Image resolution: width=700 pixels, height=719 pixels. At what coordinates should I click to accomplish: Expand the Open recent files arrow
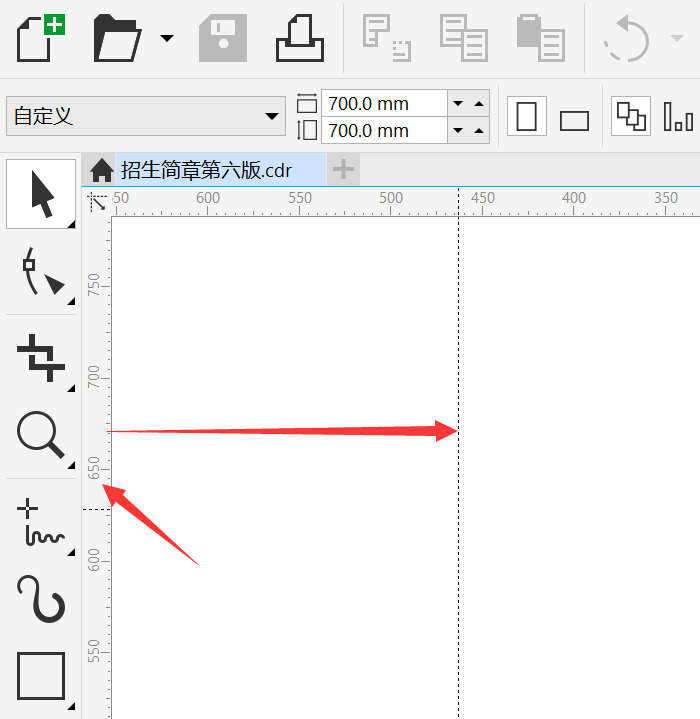coord(167,38)
